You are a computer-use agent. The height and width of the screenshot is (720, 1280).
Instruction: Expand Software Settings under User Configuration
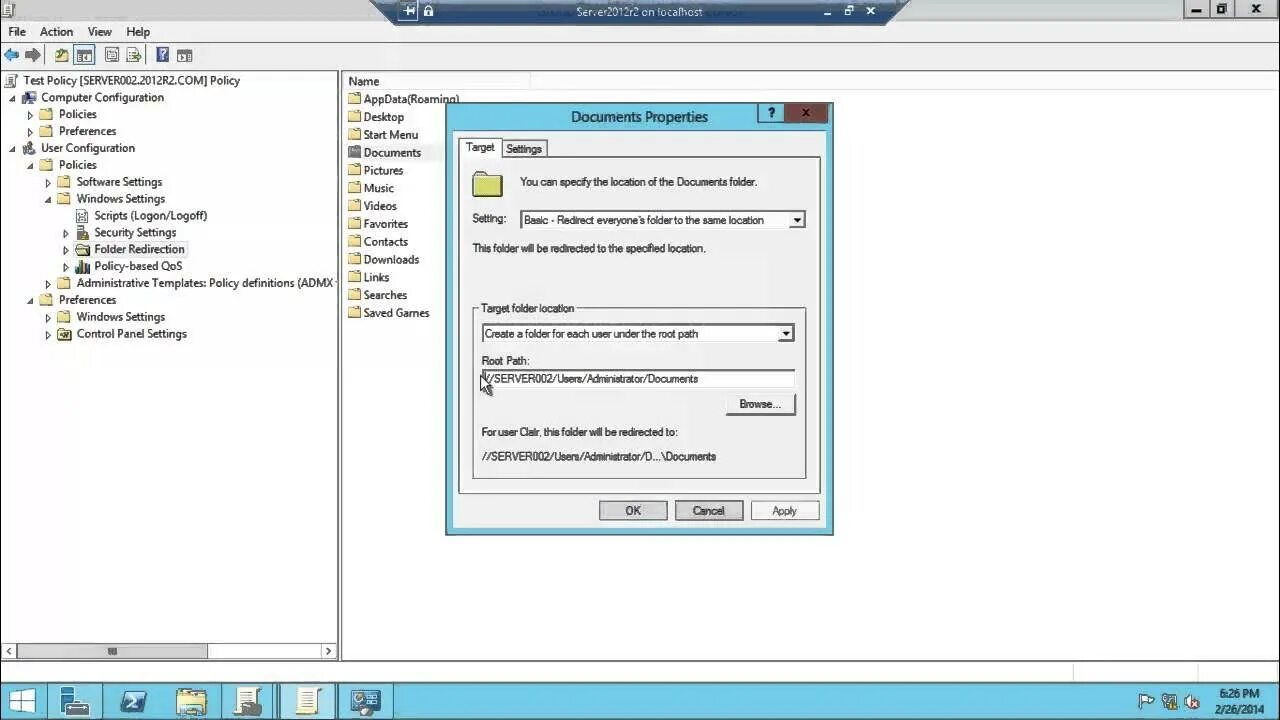click(x=48, y=182)
